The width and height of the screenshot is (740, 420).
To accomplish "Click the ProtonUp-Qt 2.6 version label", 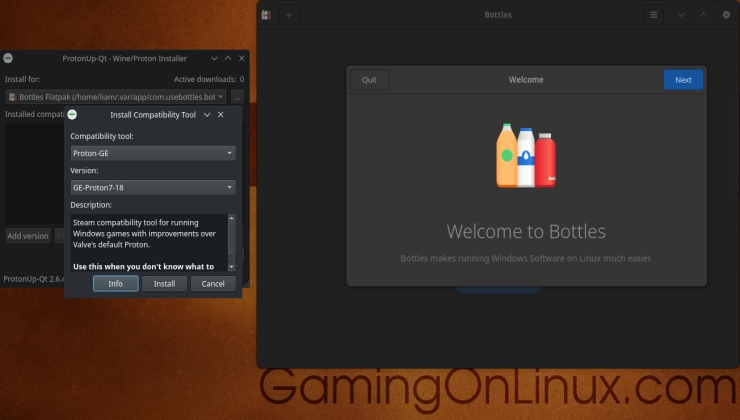I will [x=34, y=279].
